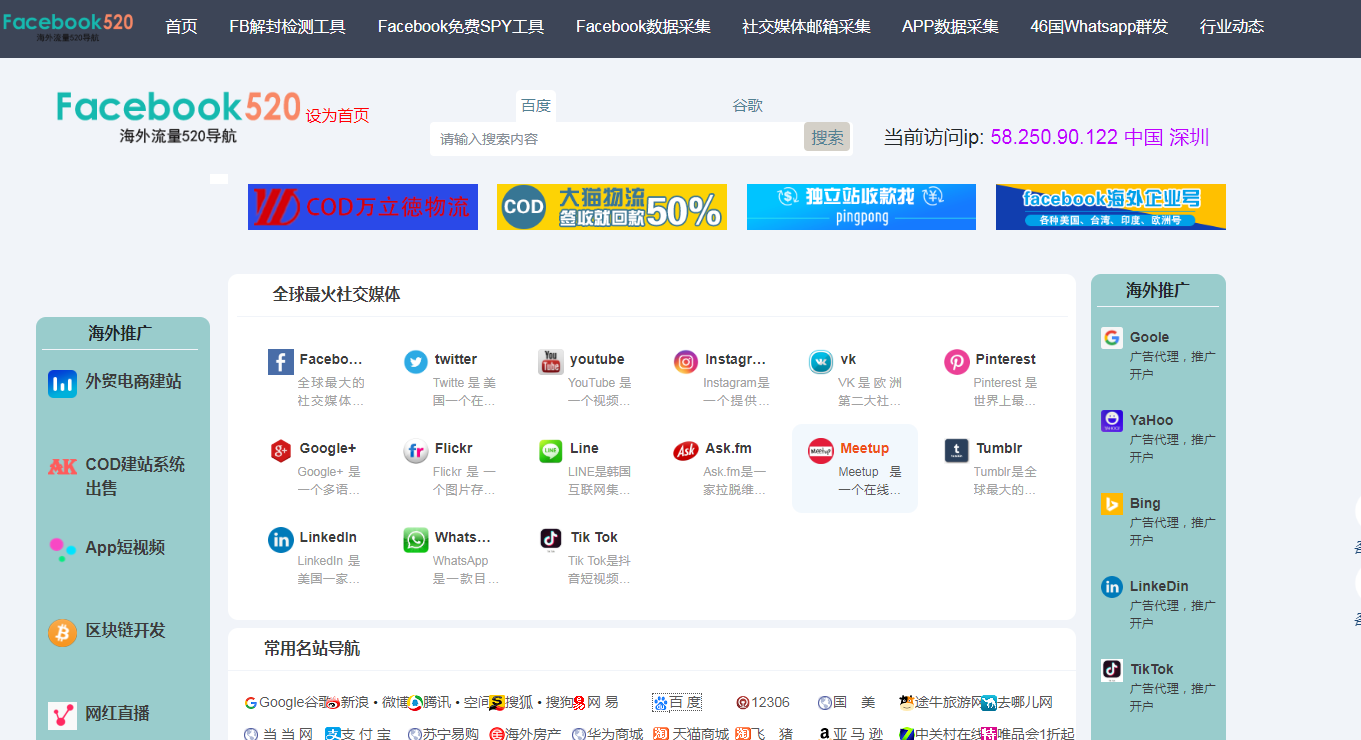Open the Facebook social media icon
Viewport: 1361px width, 740px height.
pos(281,362)
